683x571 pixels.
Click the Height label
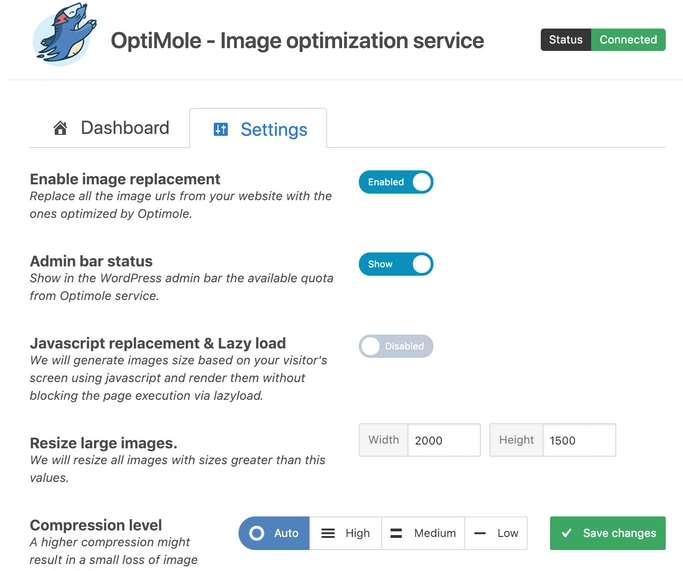pos(516,440)
